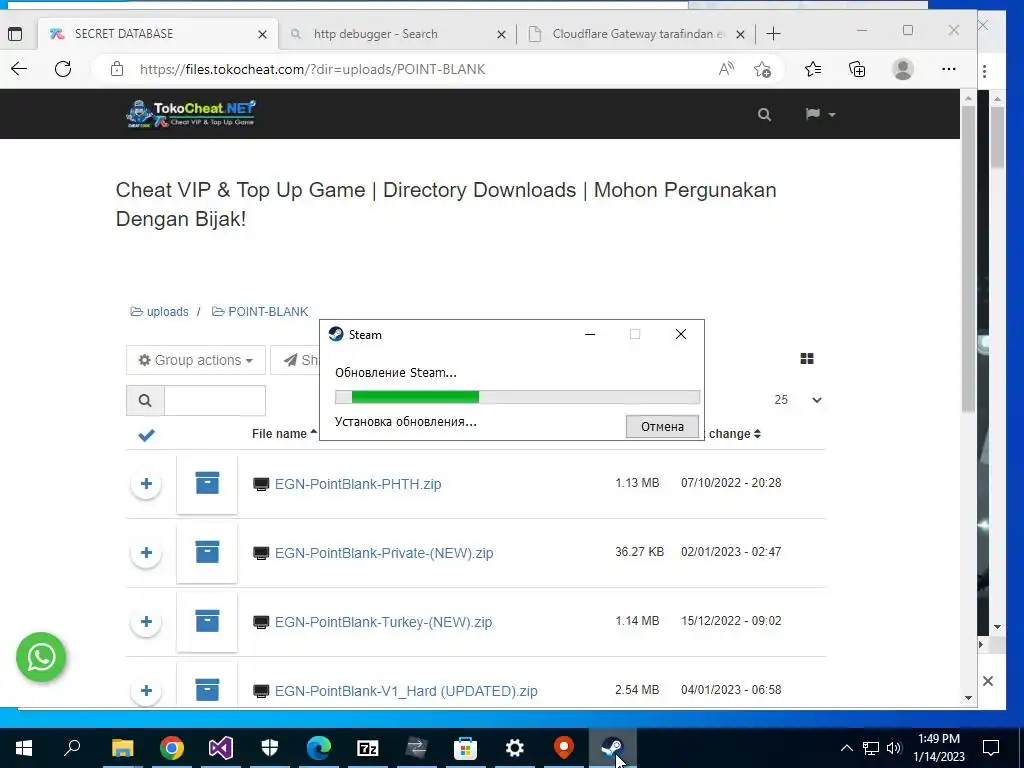Open Edge settings and more menu

tap(949, 69)
